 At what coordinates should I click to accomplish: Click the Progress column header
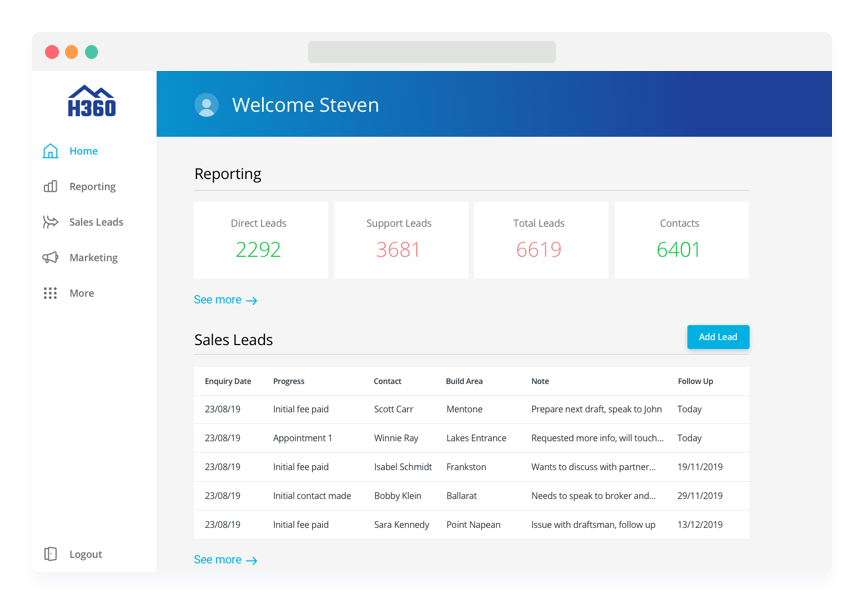pyautogui.click(x=289, y=381)
